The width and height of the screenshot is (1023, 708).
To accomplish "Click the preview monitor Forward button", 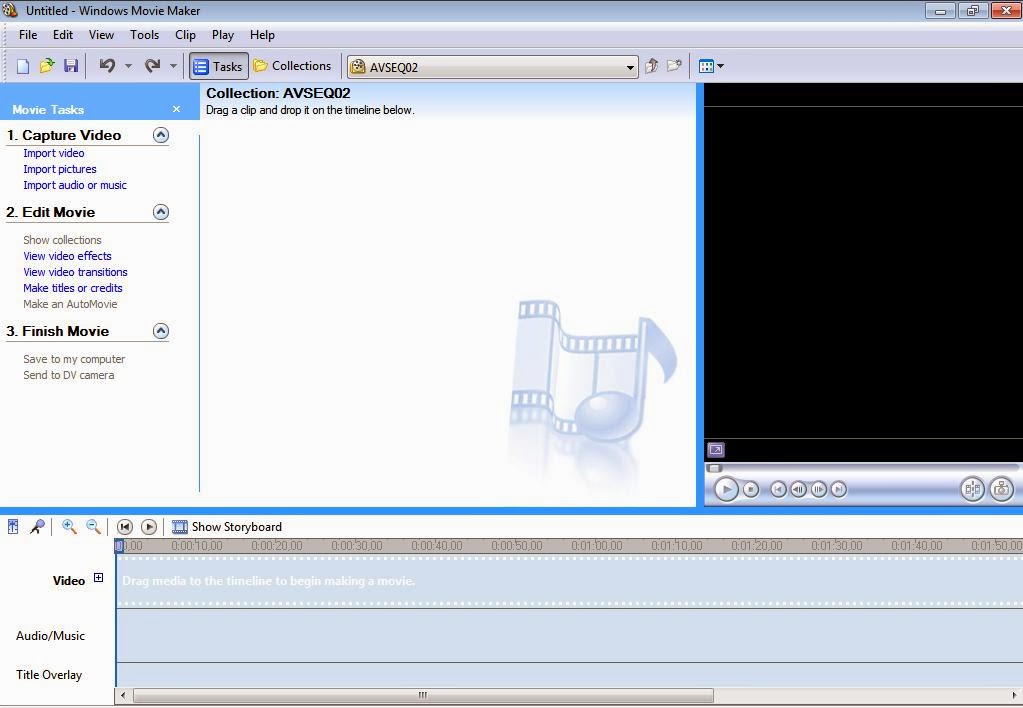I will (838, 489).
